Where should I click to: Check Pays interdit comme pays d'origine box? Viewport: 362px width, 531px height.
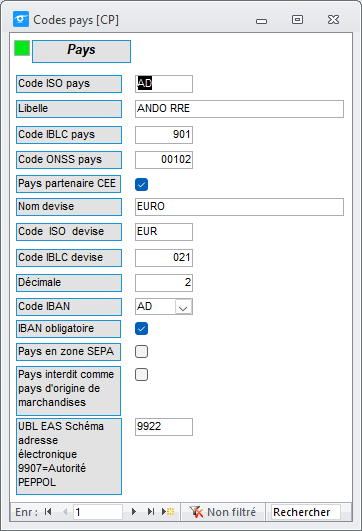[141, 375]
